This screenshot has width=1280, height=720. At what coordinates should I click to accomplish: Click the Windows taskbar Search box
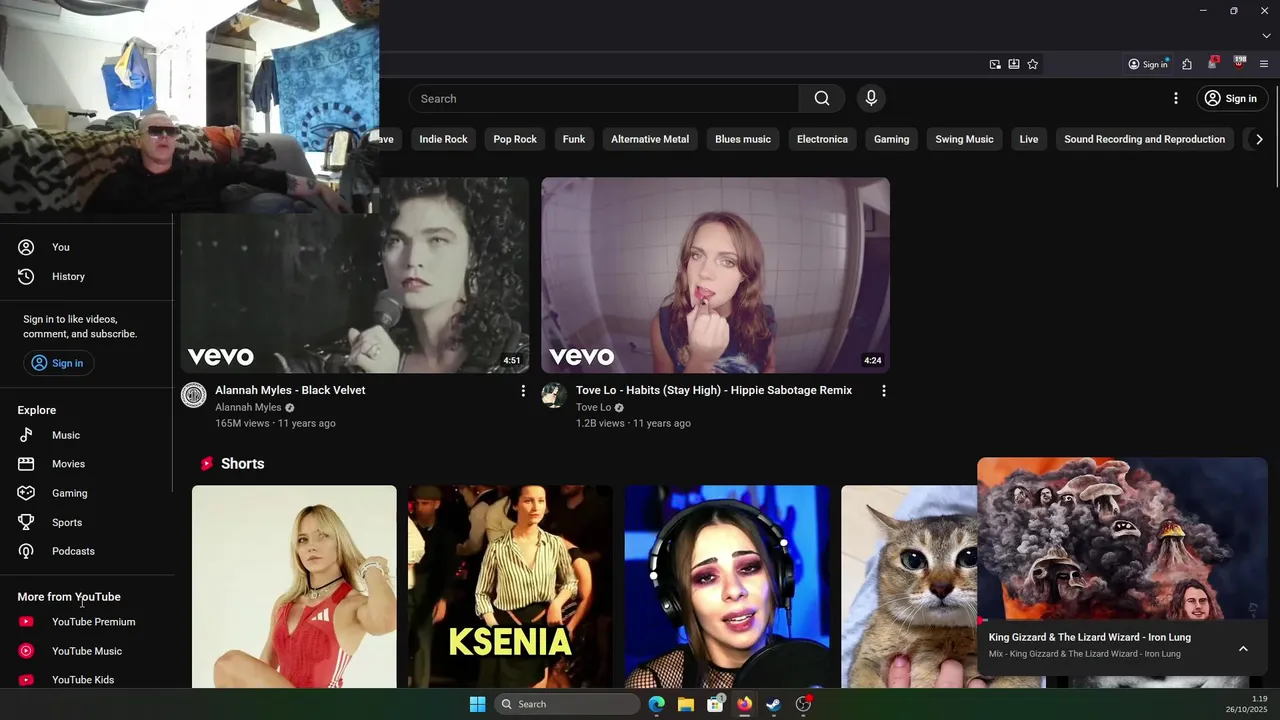(x=567, y=704)
